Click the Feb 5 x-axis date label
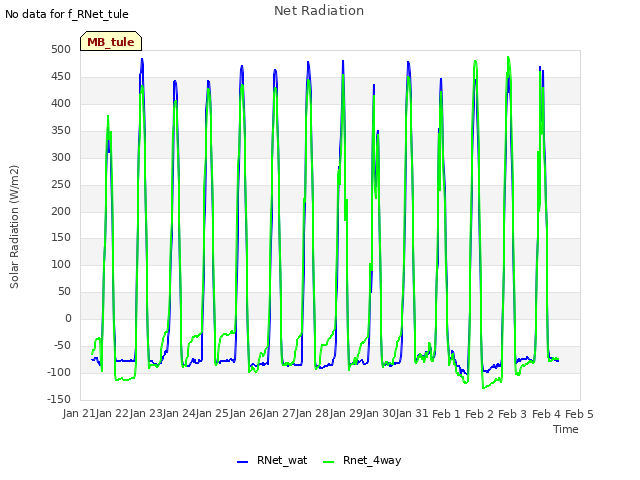 click(x=580, y=414)
